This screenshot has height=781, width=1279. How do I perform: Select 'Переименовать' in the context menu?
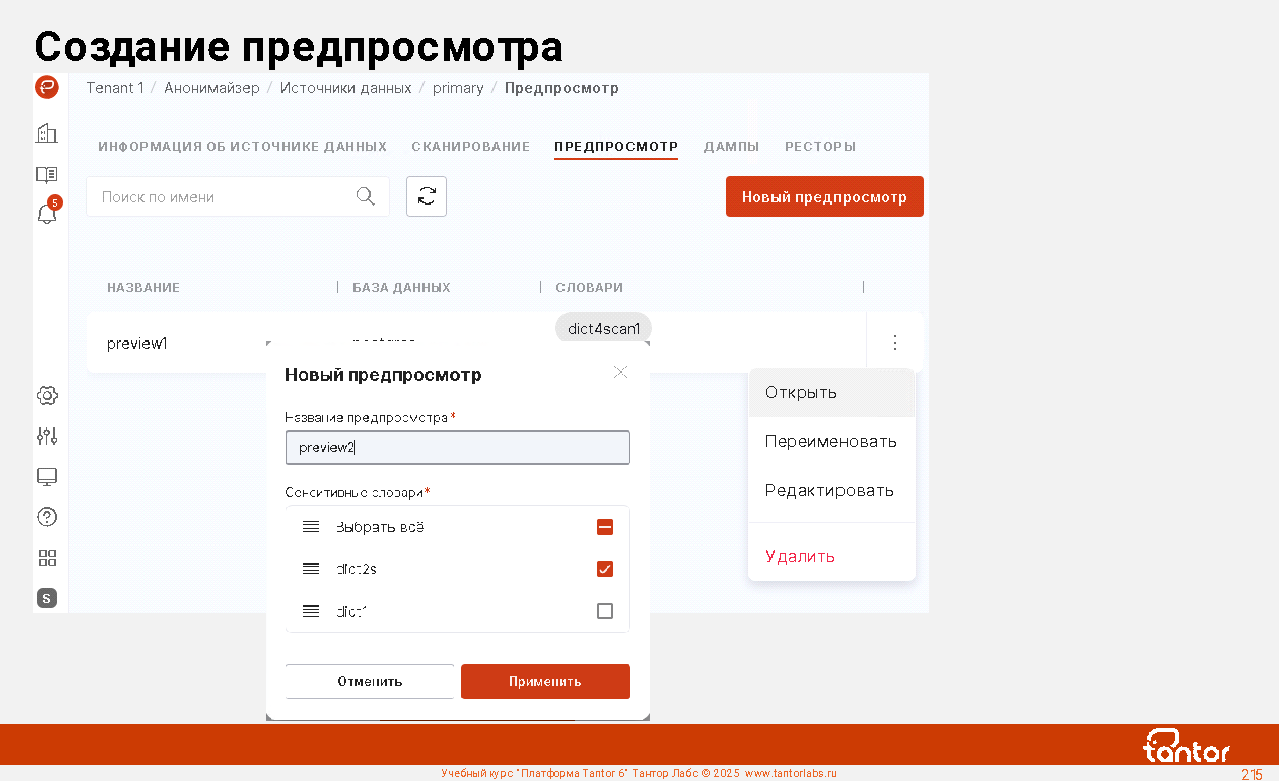pyautogui.click(x=830, y=441)
